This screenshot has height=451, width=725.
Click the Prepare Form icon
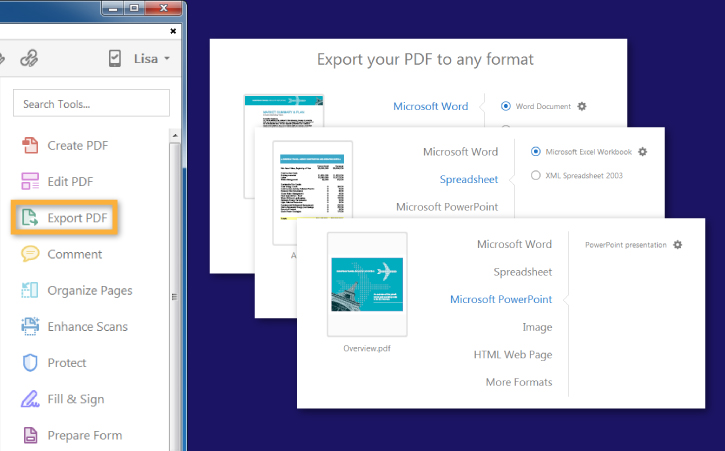click(30, 435)
